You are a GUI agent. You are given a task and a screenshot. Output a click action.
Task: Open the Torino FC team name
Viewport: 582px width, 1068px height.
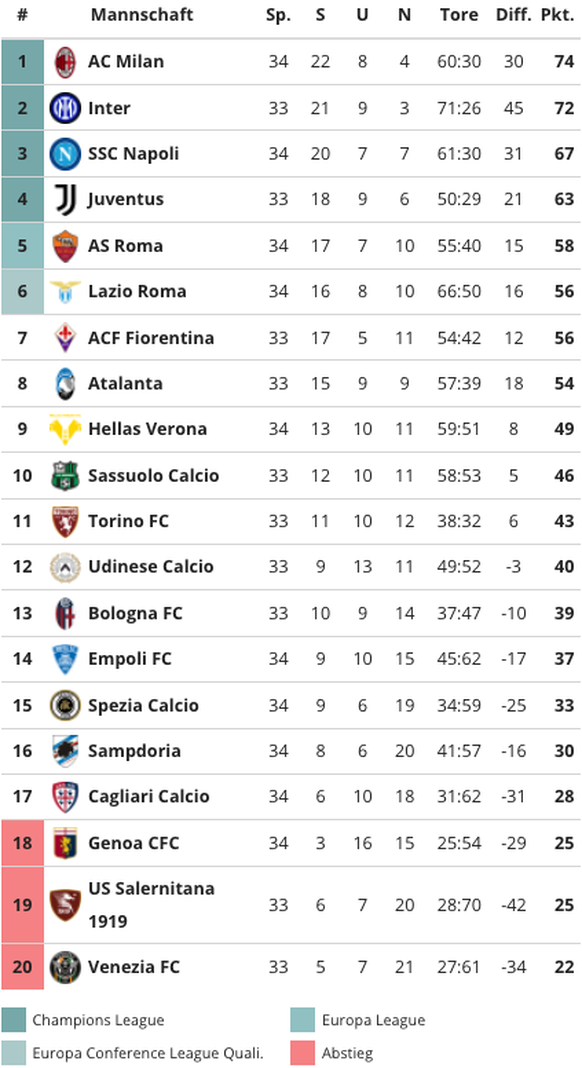coord(128,521)
